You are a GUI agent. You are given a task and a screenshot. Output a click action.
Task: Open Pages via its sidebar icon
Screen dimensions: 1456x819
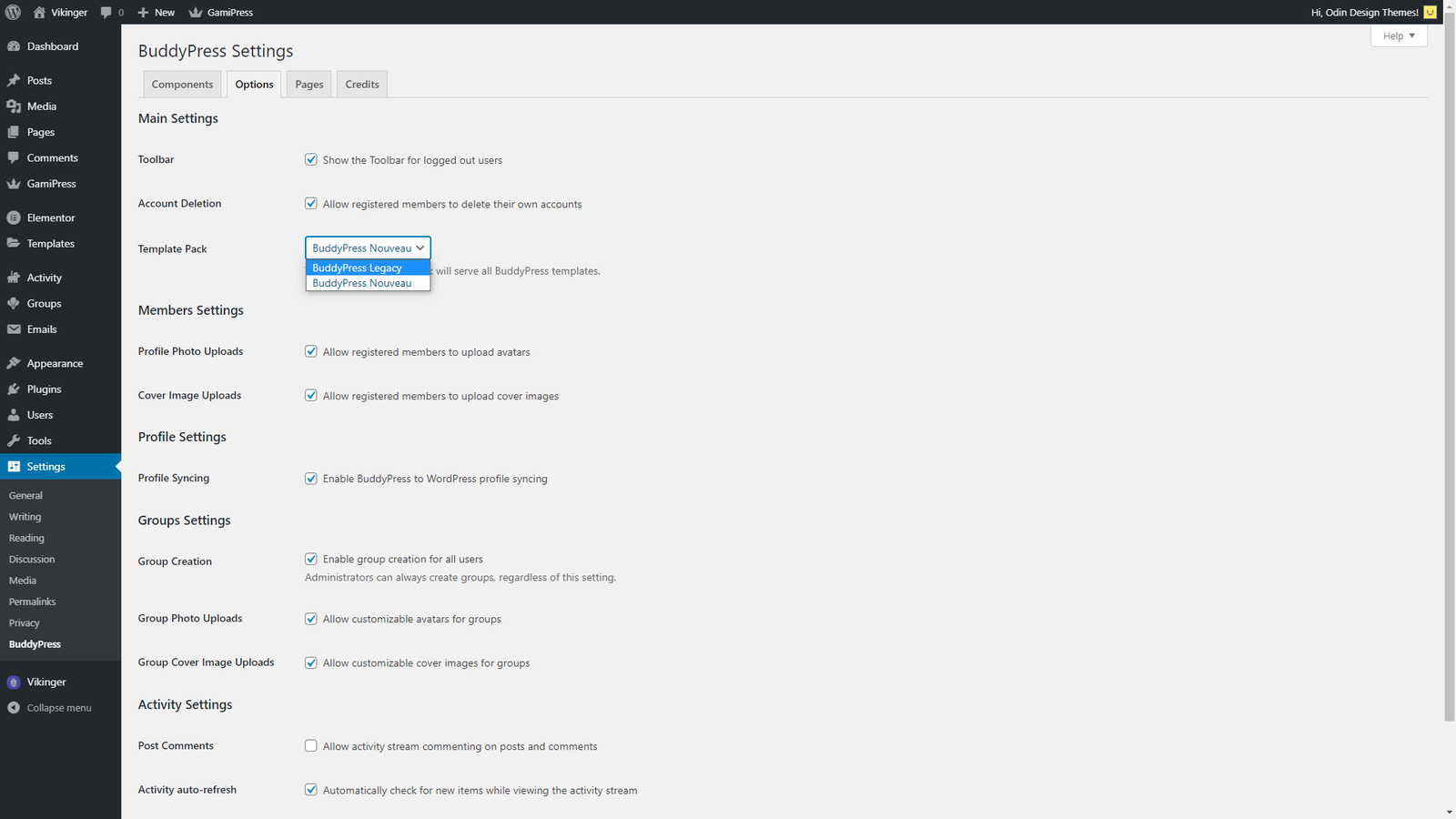[x=14, y=132]
